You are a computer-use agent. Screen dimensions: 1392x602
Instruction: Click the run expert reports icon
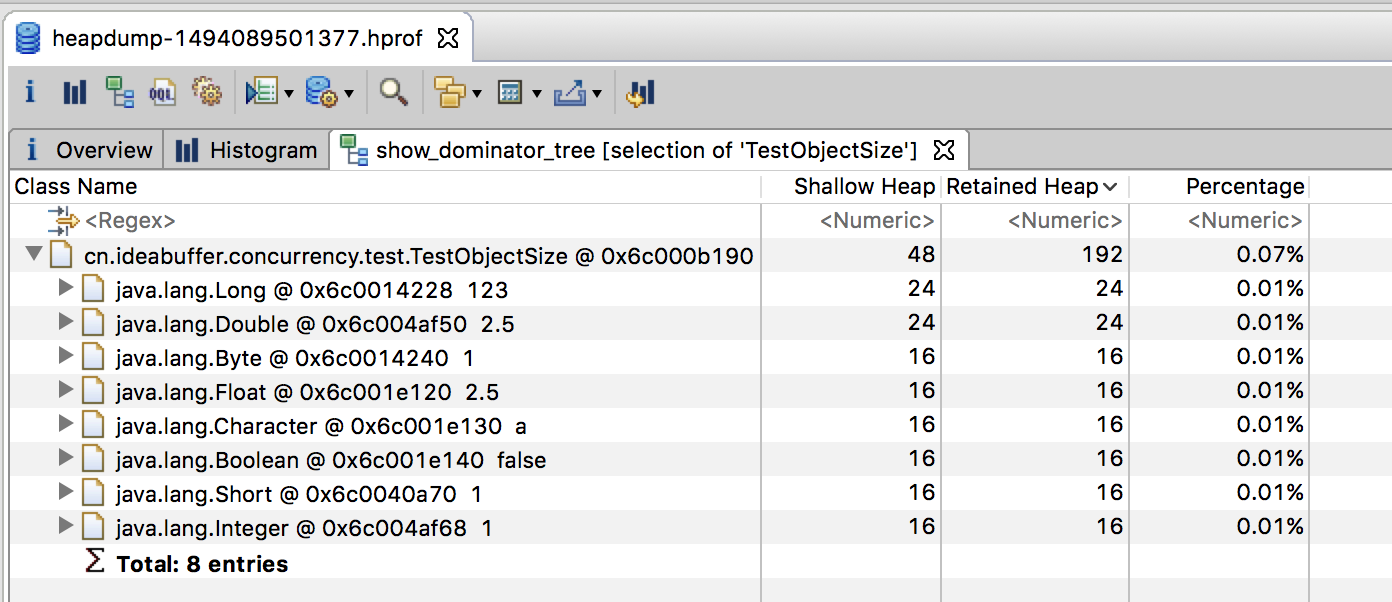click(262, 93)
